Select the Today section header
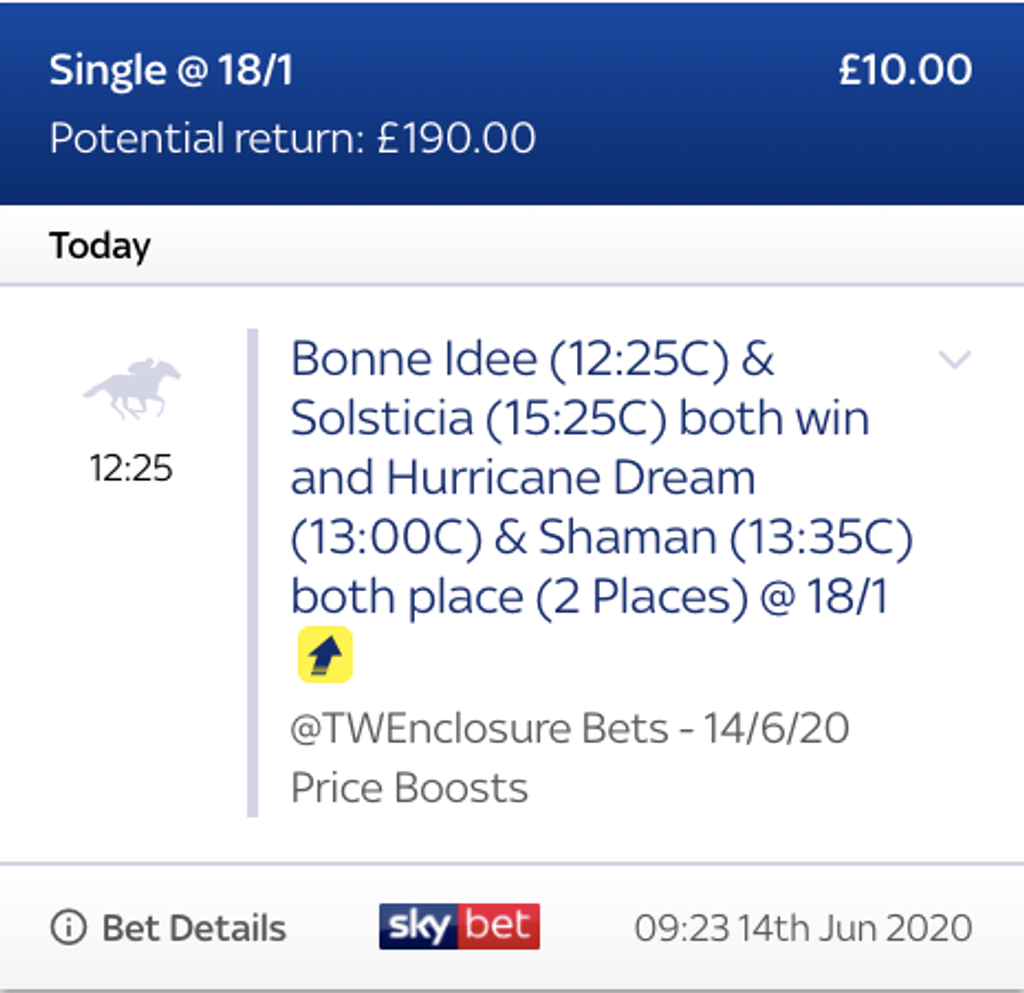The image size is (1024, 993). [99, 245]
